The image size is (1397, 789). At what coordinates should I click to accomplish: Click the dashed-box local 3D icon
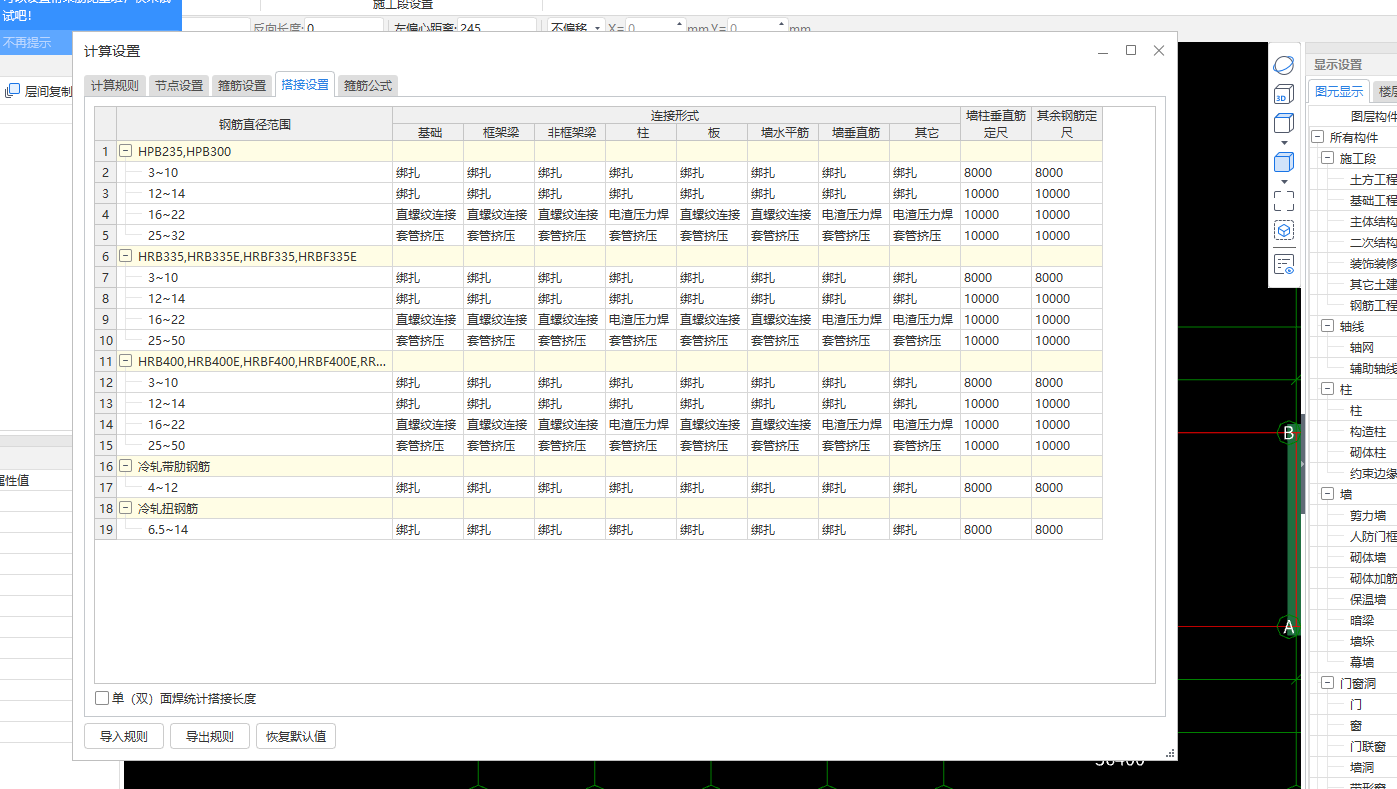1284,230
